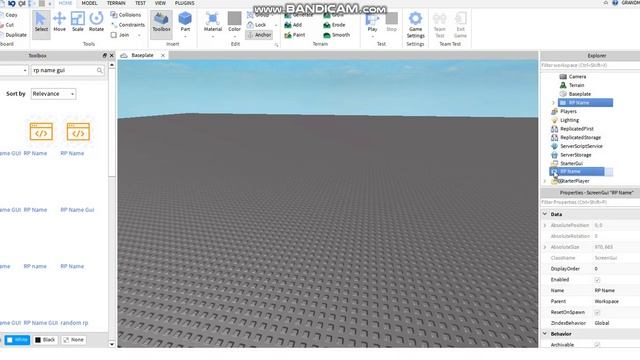Insert a new Part

(x=185, y=22)
